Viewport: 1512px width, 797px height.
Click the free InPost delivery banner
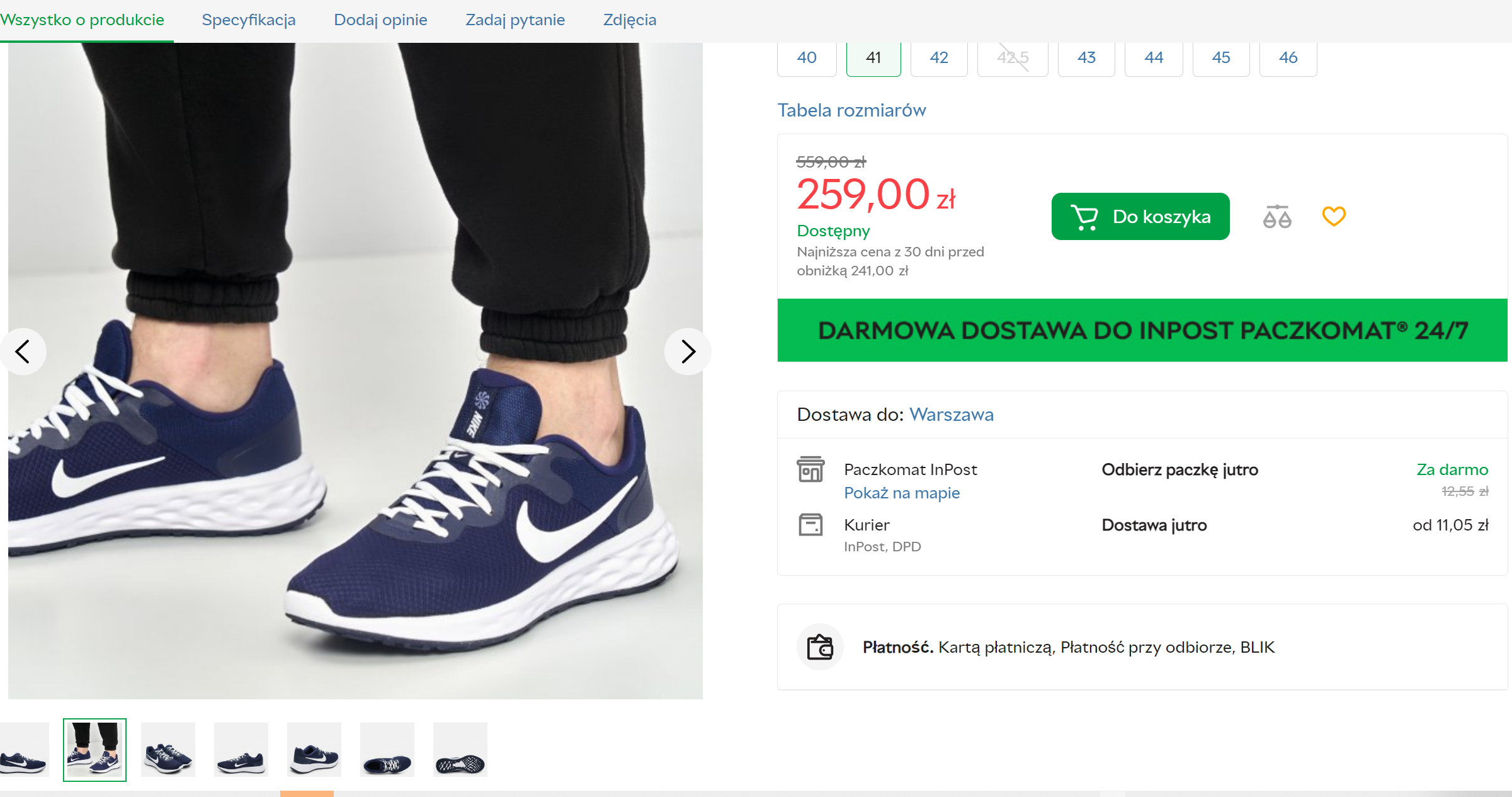click(x=1142, y=330)
